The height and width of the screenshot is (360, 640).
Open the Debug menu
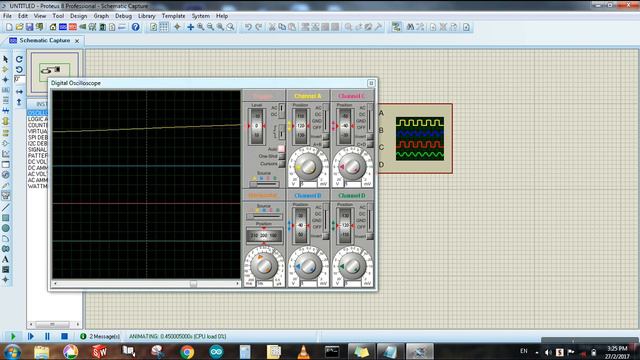pos(123,16)
